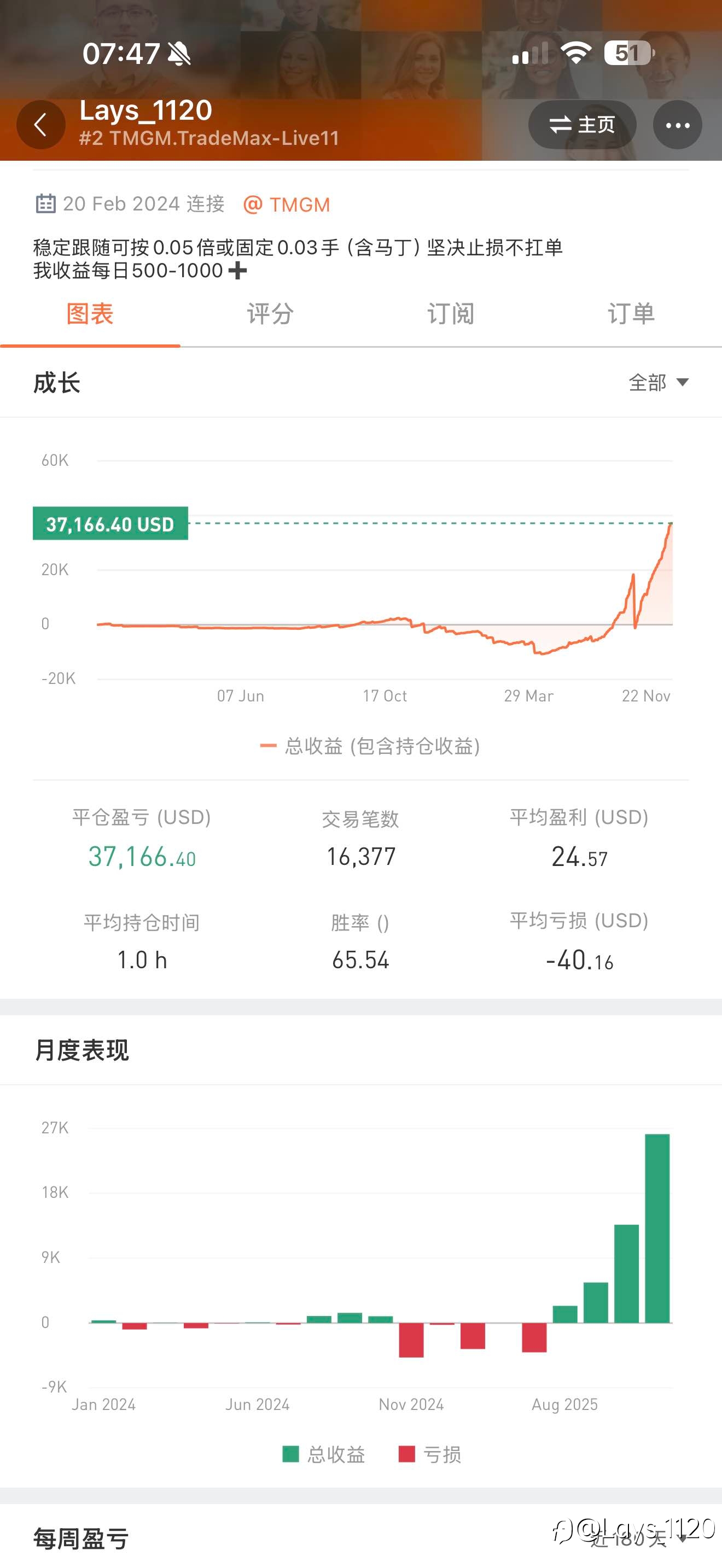The image size is (722, 1568).
Task: Expand the 全部 time range dropdown
Action: [658, 383]
